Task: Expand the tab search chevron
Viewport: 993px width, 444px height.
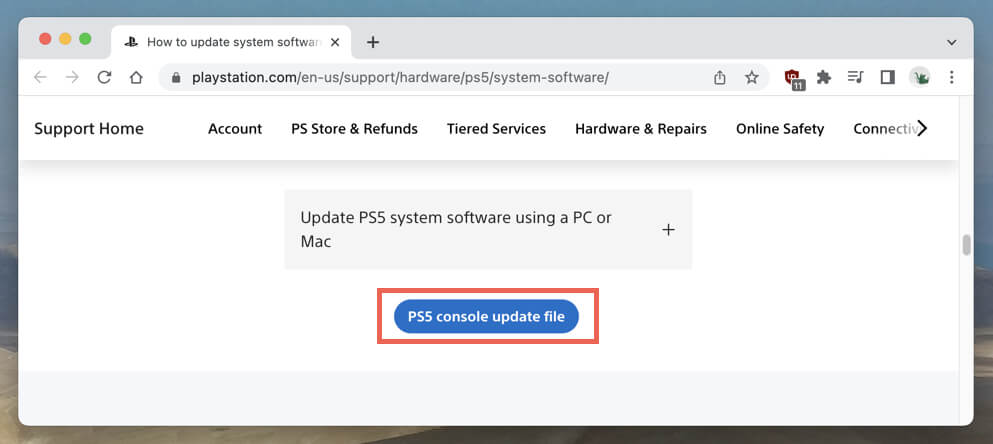Action: pyautogui.click(x=951, y=42)
